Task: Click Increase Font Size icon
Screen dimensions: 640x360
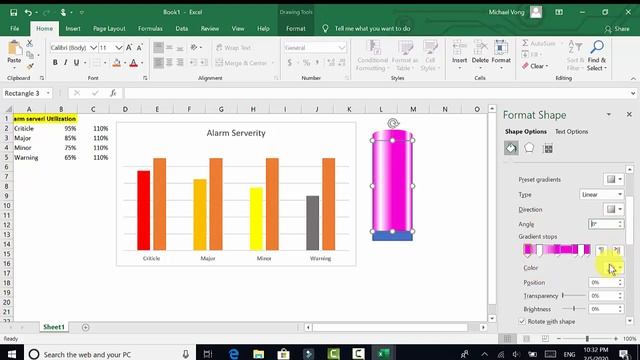Action: pos(129,47)
